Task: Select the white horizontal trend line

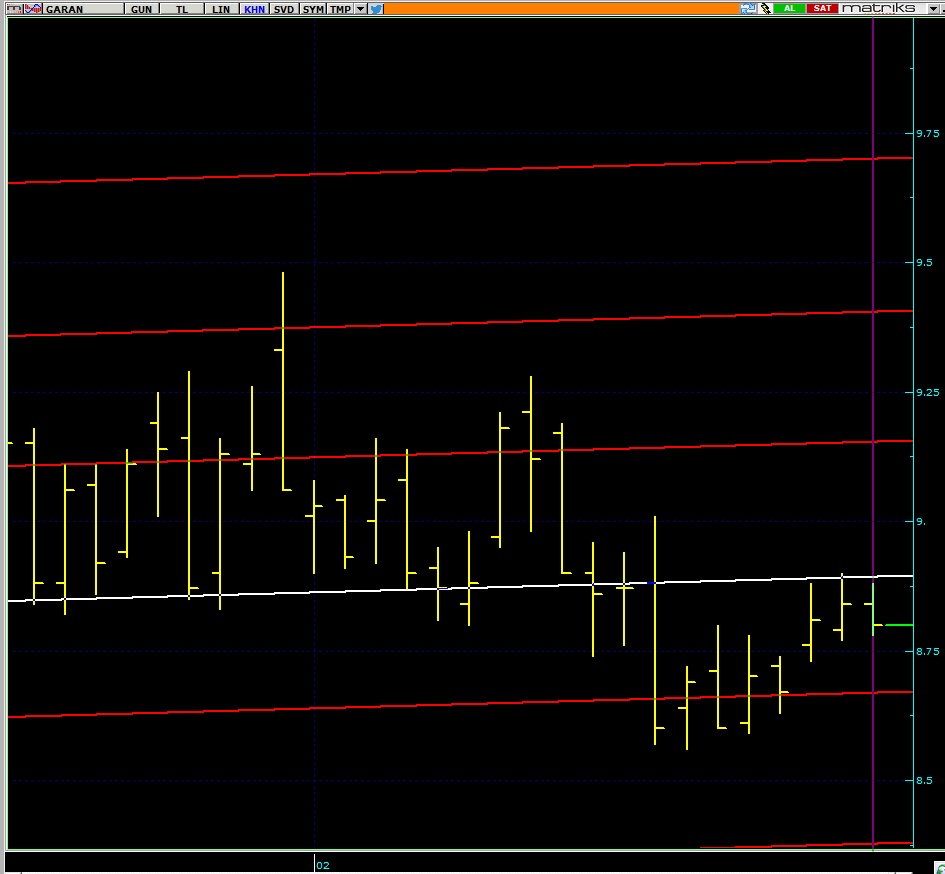Action: [460, 588]
